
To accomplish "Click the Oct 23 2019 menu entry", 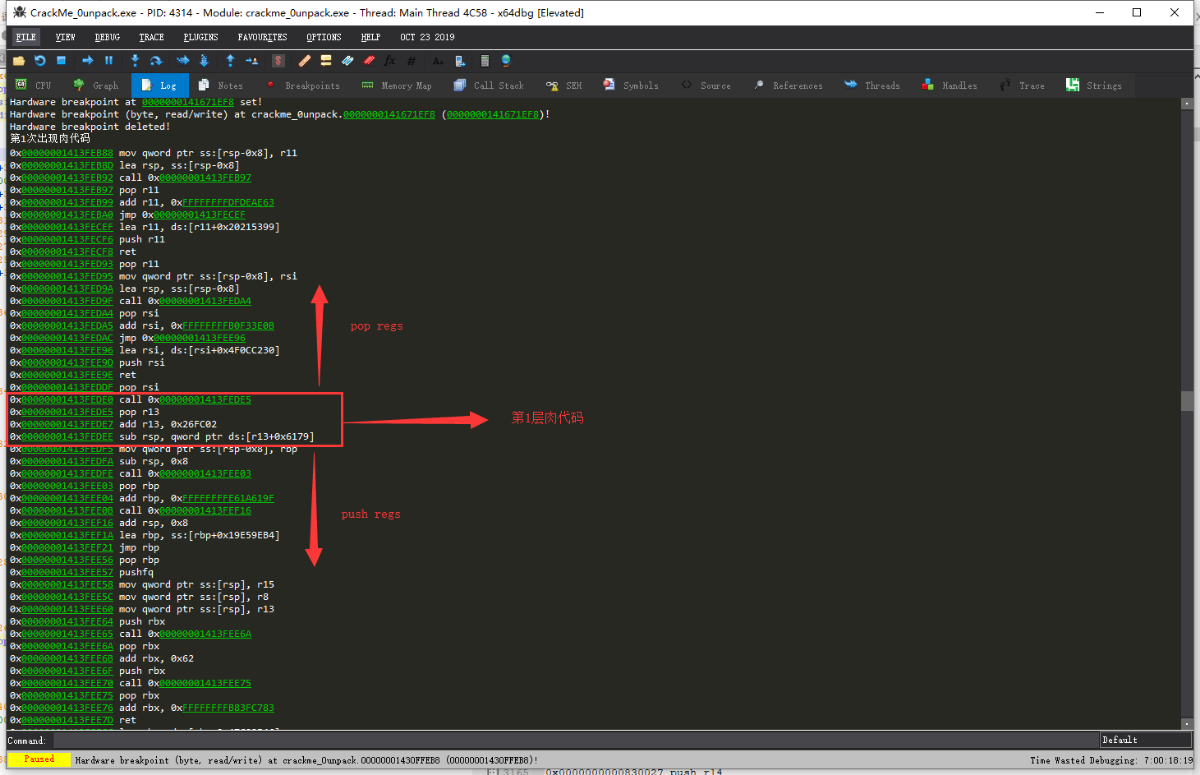I will 427,37.
